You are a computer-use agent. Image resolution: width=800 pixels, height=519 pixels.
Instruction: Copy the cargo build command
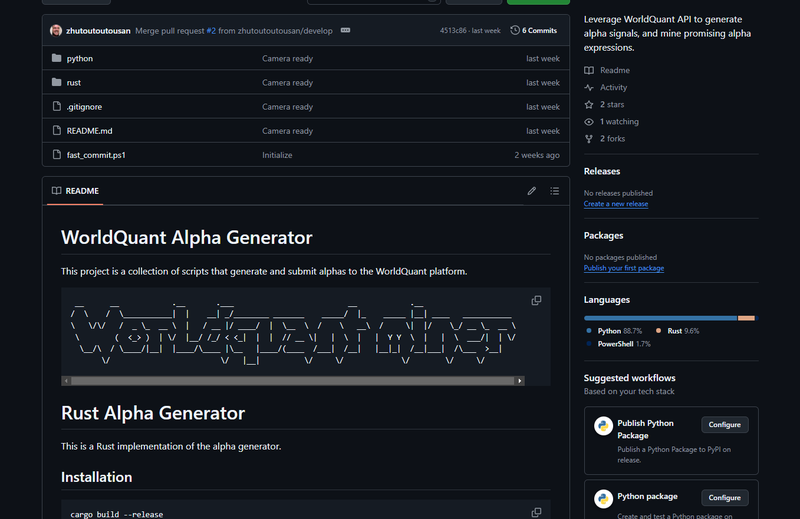(536, 512)
